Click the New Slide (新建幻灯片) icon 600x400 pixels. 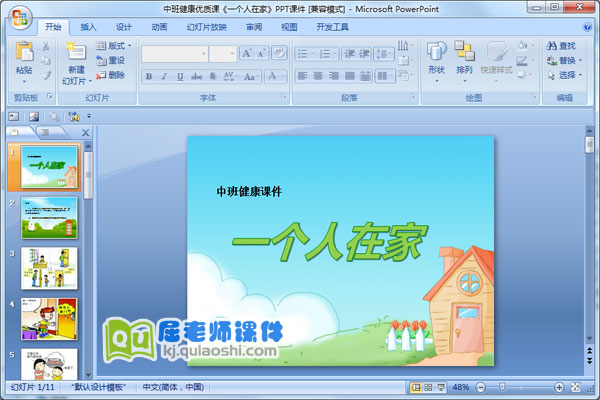pyautogui.click(x=76, y=52)
